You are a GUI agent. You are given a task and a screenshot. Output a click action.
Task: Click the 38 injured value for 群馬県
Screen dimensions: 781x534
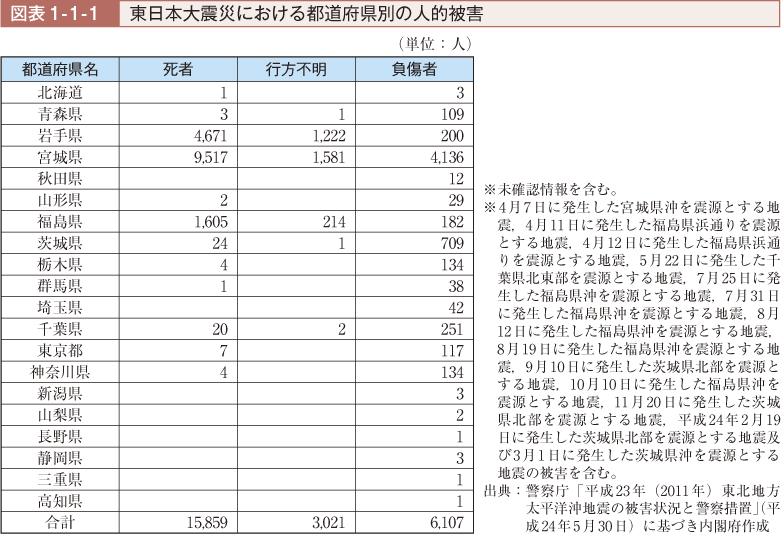pyautogui.click(x=456, y=286)
